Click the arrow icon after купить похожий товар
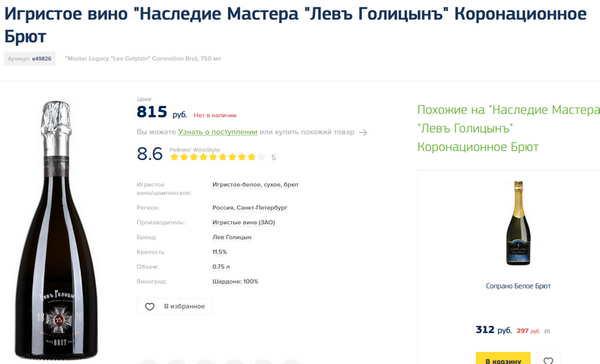 click(x=363, y=132)
